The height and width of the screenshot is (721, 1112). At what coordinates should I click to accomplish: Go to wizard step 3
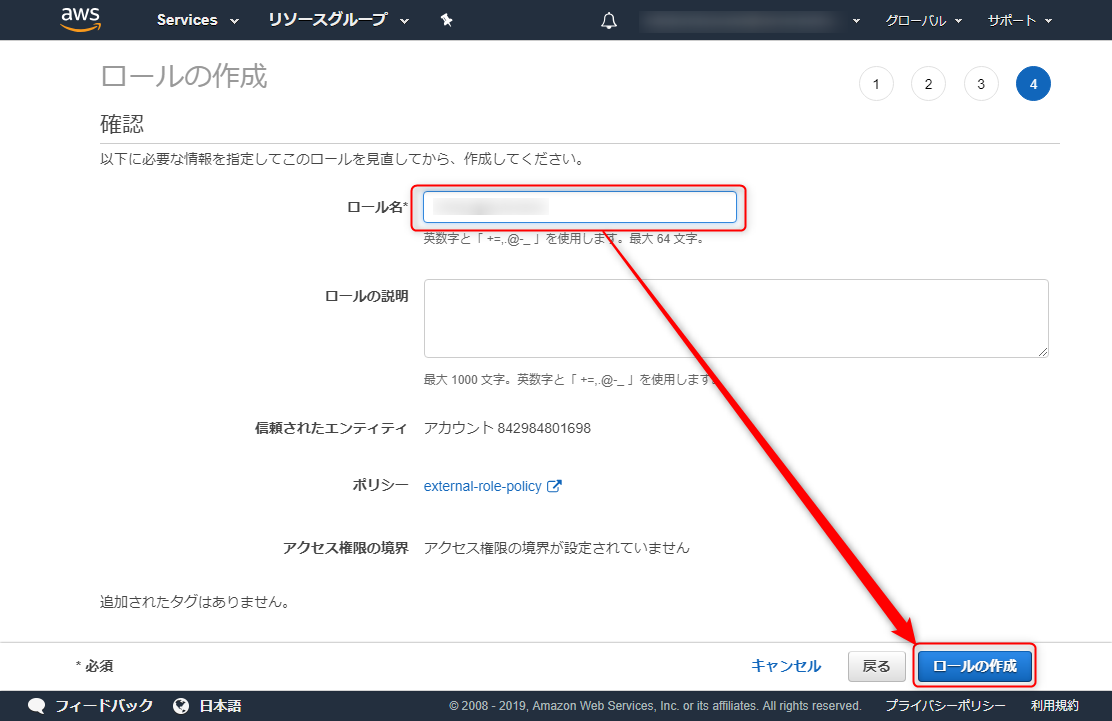point(981,84)
